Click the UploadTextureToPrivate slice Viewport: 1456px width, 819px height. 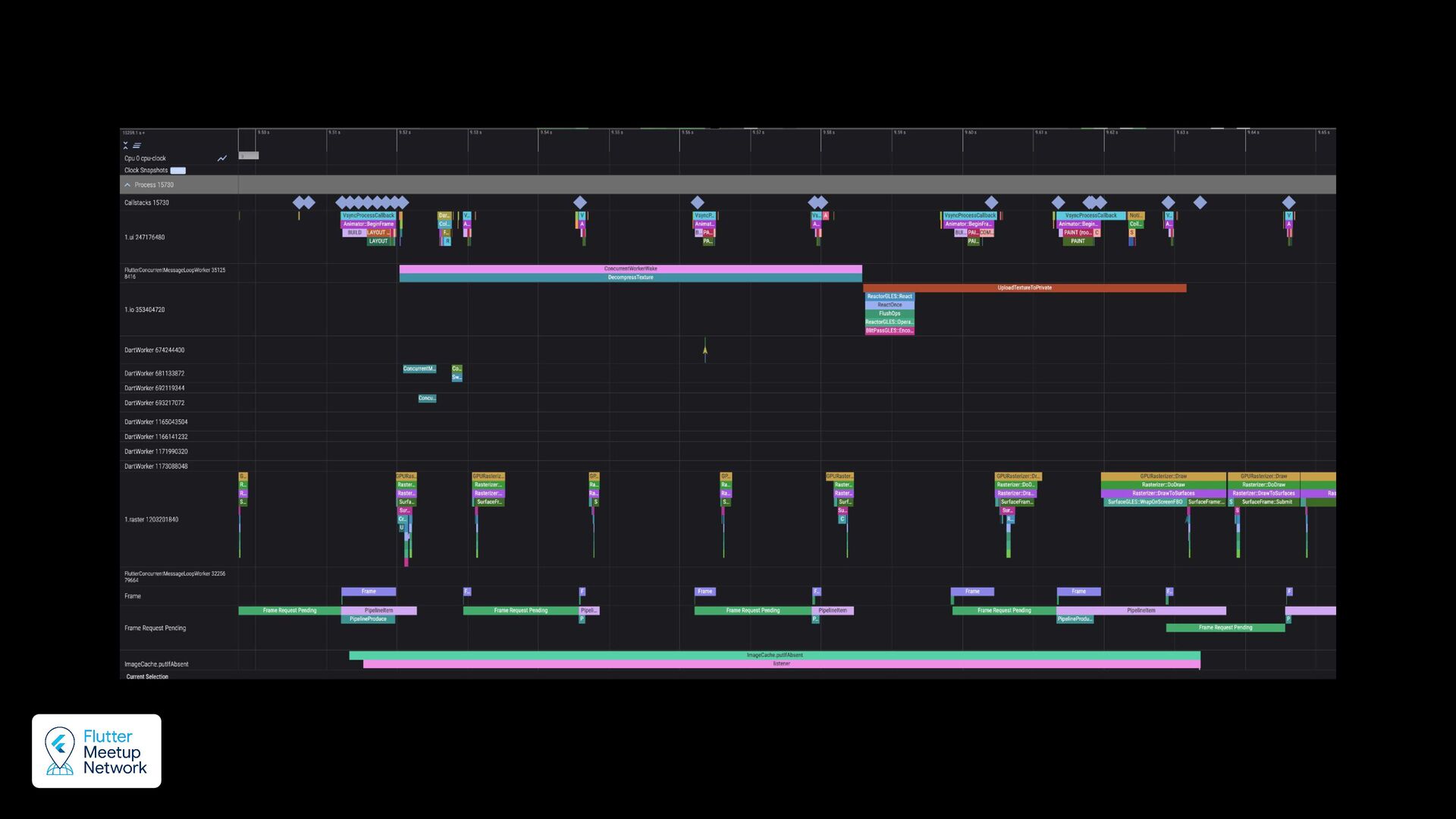(1024, 288)
